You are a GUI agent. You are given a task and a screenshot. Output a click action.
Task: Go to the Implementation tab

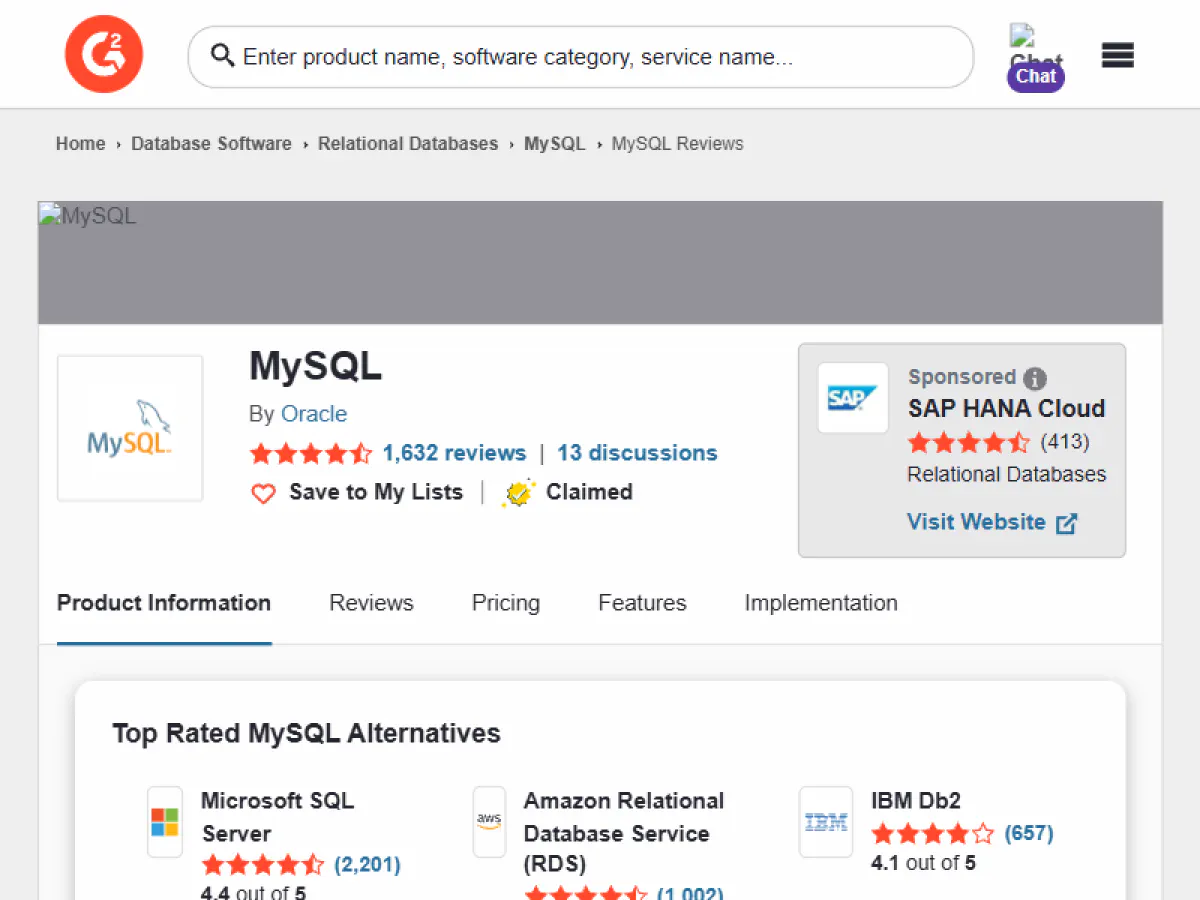tap(820, 603)
